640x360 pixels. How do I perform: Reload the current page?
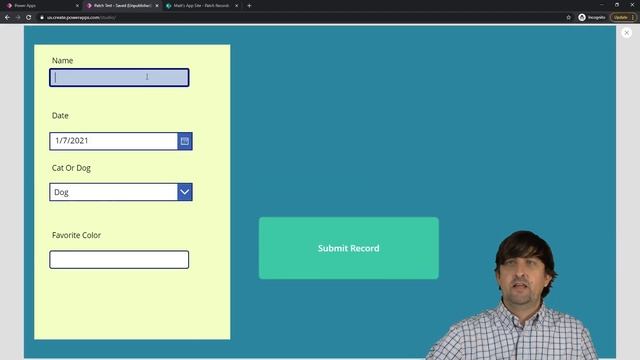pos(29,18)
